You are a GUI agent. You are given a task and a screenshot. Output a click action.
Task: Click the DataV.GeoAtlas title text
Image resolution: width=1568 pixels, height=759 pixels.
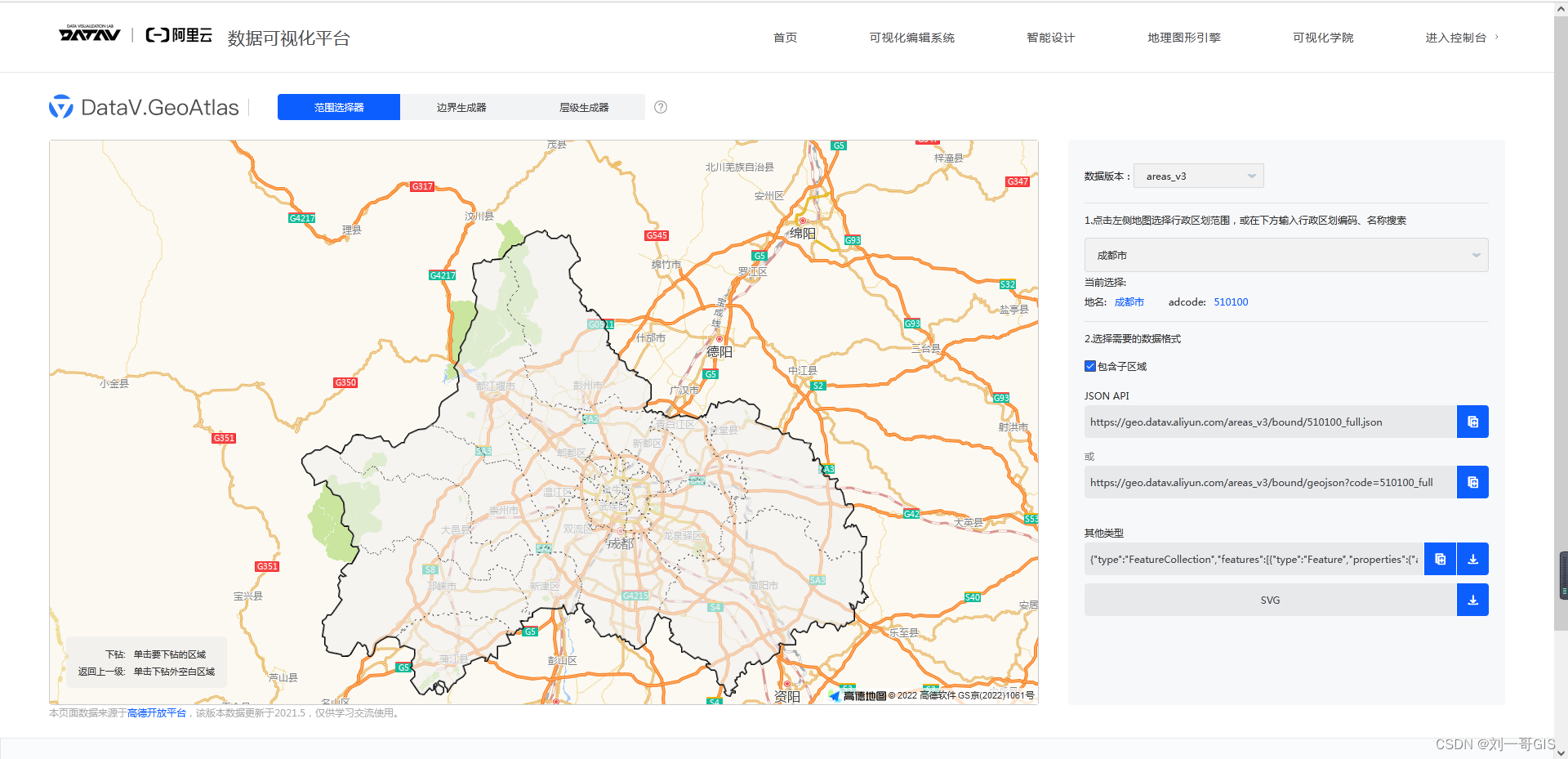click(160, 107)
